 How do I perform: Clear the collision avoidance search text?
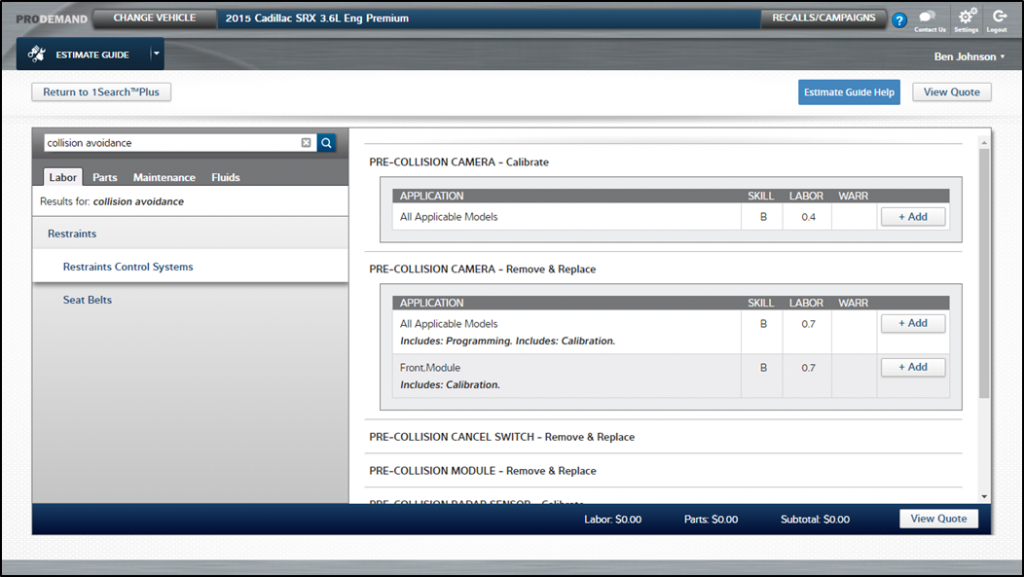coord(306,143)
